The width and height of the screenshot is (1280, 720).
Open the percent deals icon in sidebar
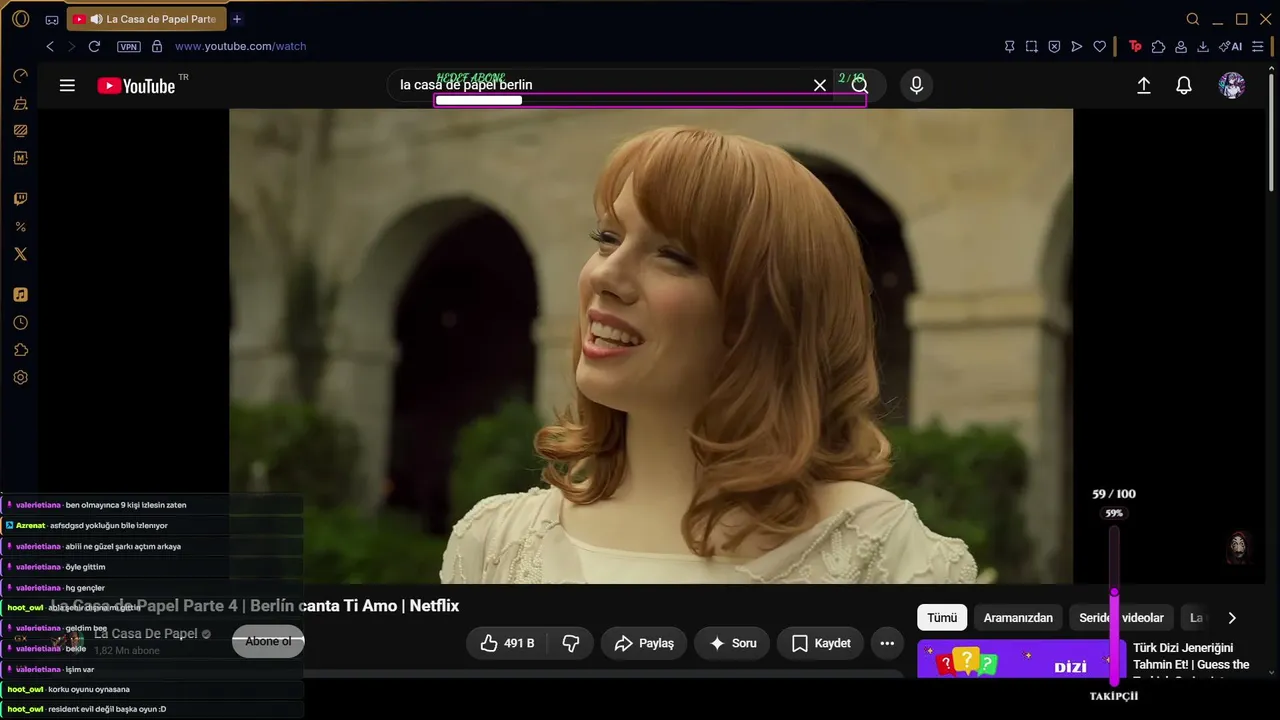20,227
